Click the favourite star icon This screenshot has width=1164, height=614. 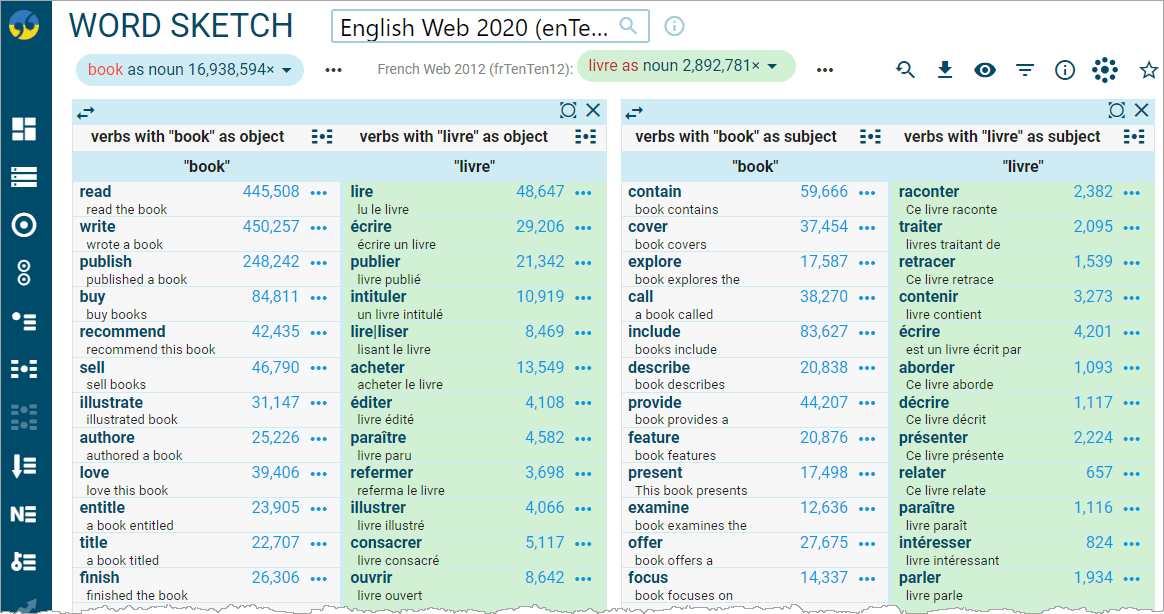[x=1148, y=70]
